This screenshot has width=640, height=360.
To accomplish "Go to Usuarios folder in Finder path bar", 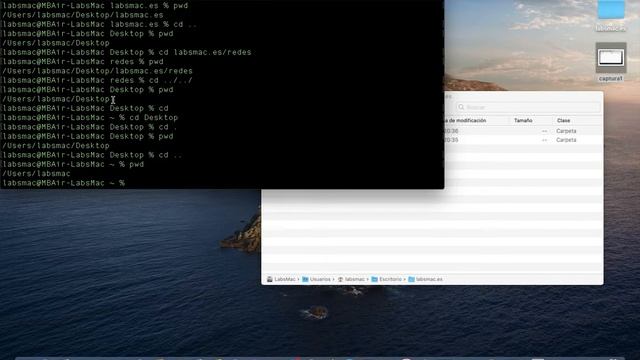I will pos(316,279).
